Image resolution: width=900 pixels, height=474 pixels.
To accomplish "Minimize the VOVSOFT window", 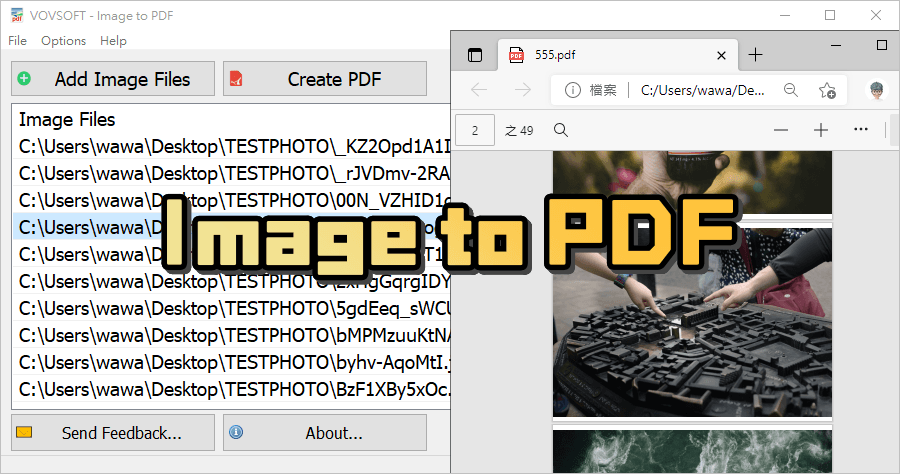I will 785,15.
